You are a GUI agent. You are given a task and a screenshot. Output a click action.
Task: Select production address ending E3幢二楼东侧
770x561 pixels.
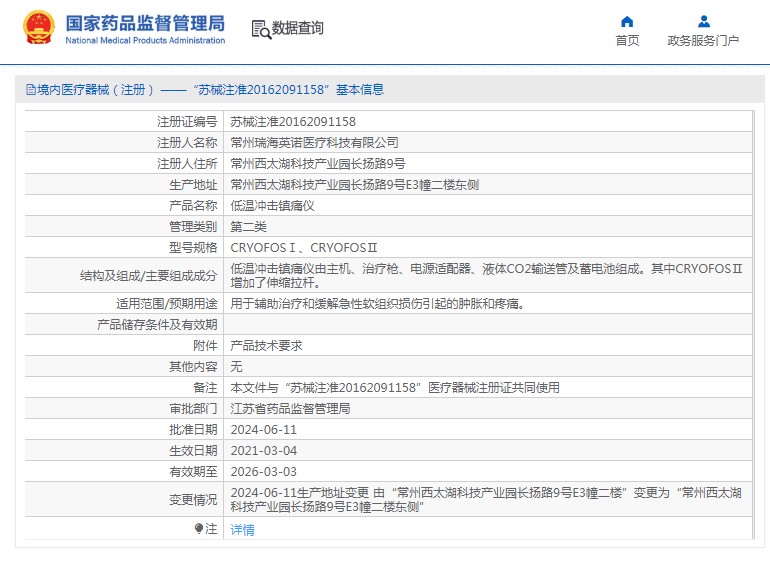355,185
